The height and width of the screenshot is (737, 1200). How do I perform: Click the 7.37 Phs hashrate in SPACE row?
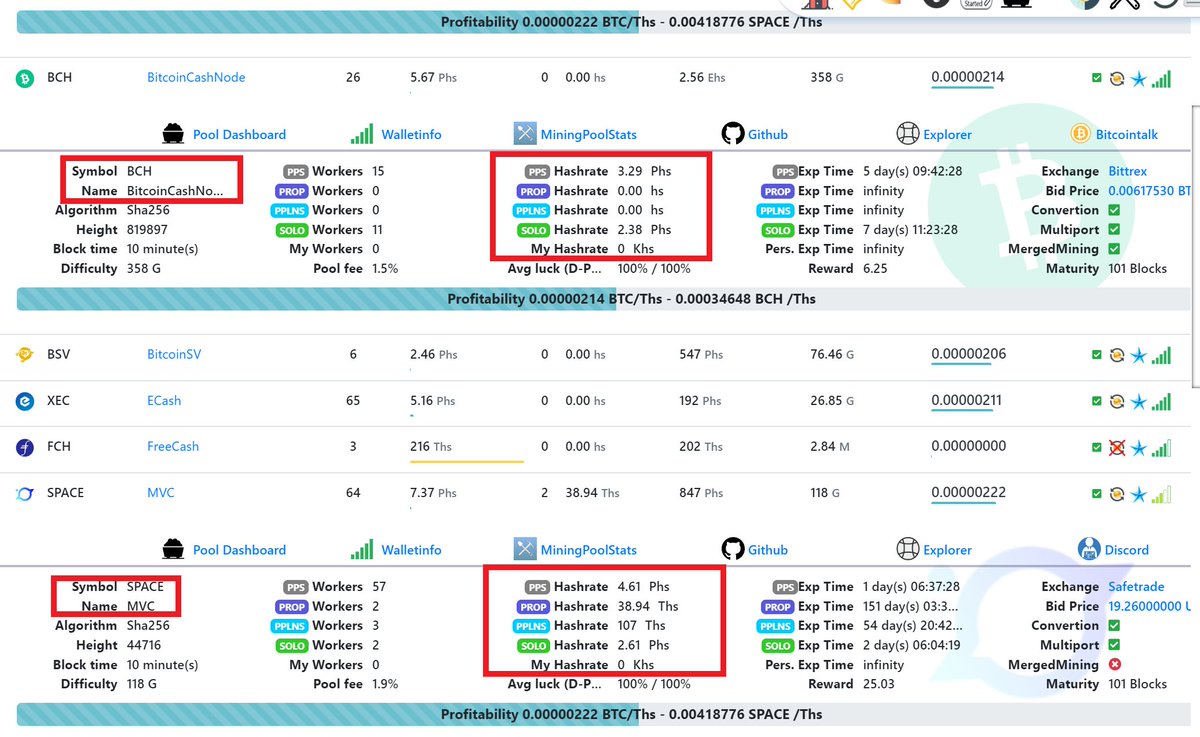pos(433,492)
